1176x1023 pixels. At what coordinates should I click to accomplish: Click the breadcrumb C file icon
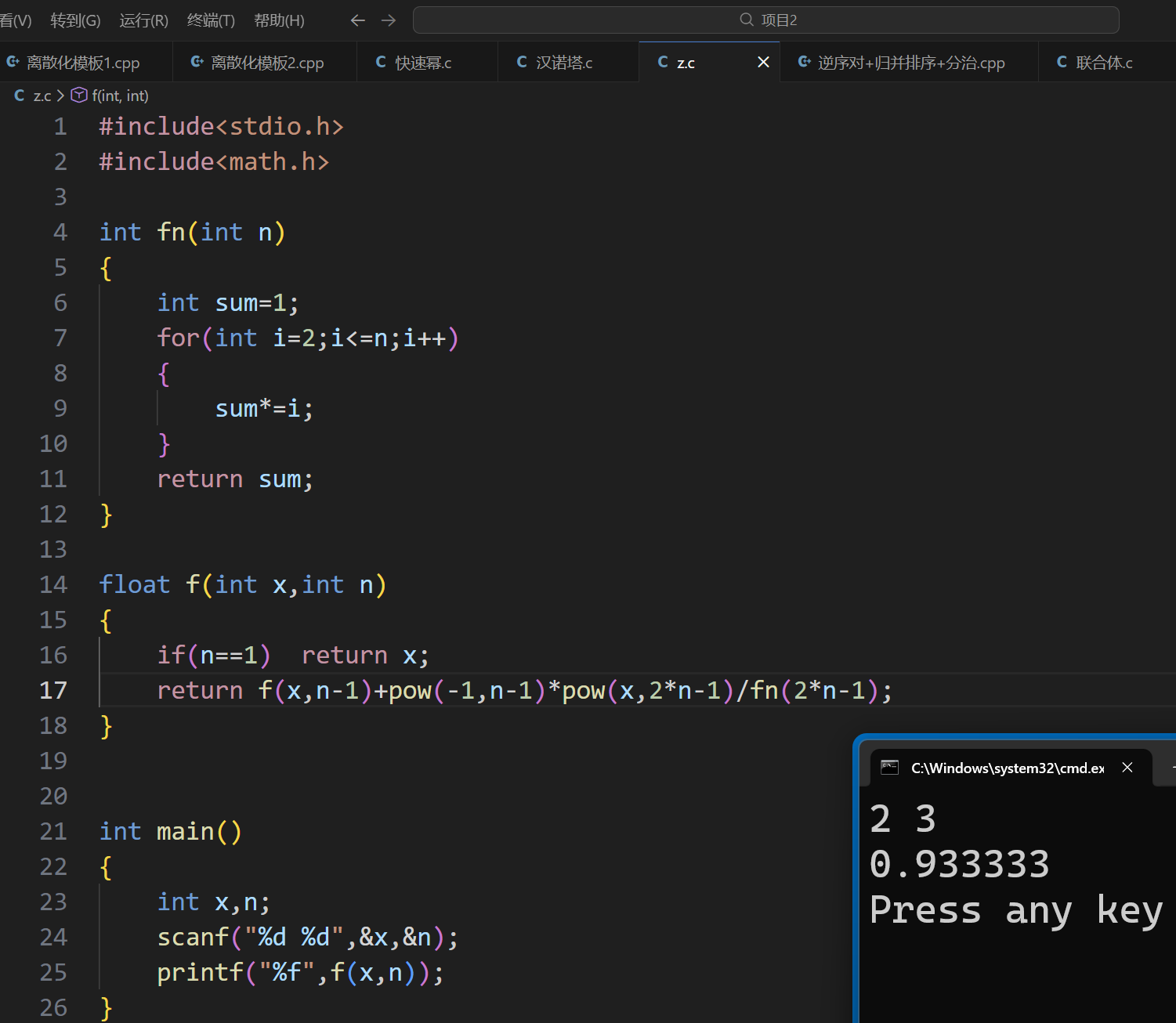[20, 96]
